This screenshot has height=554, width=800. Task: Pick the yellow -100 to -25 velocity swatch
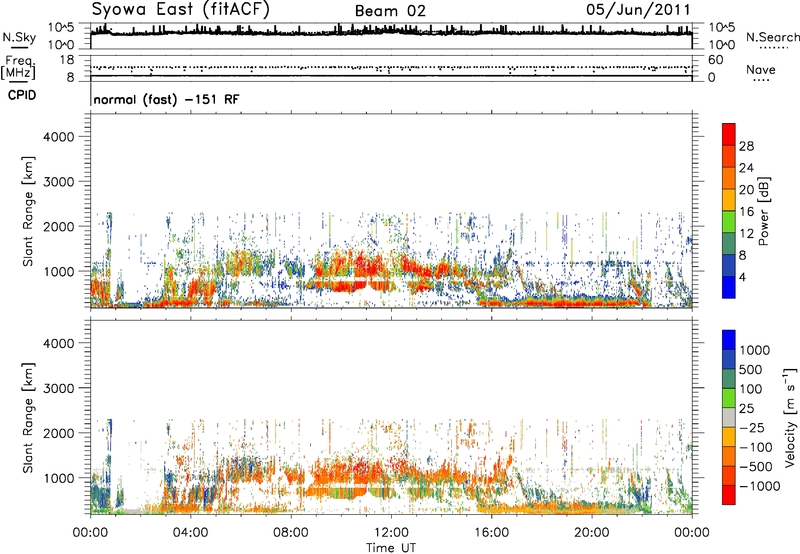coord(729,437)
